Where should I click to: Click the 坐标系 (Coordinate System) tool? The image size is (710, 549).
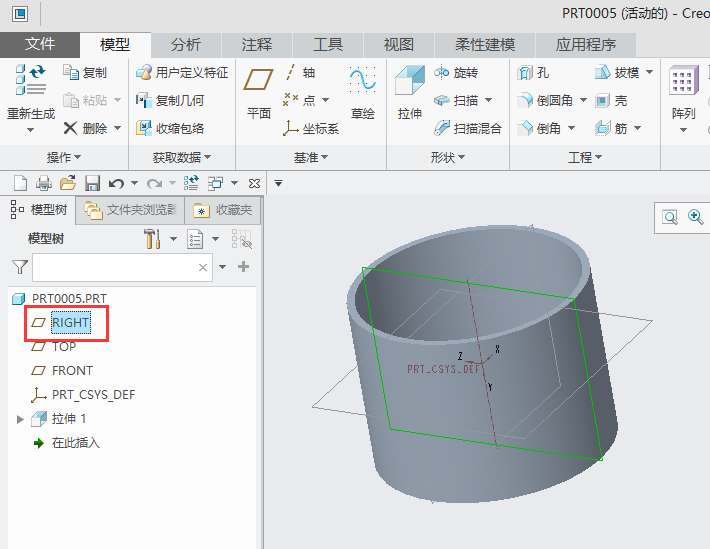311,128
